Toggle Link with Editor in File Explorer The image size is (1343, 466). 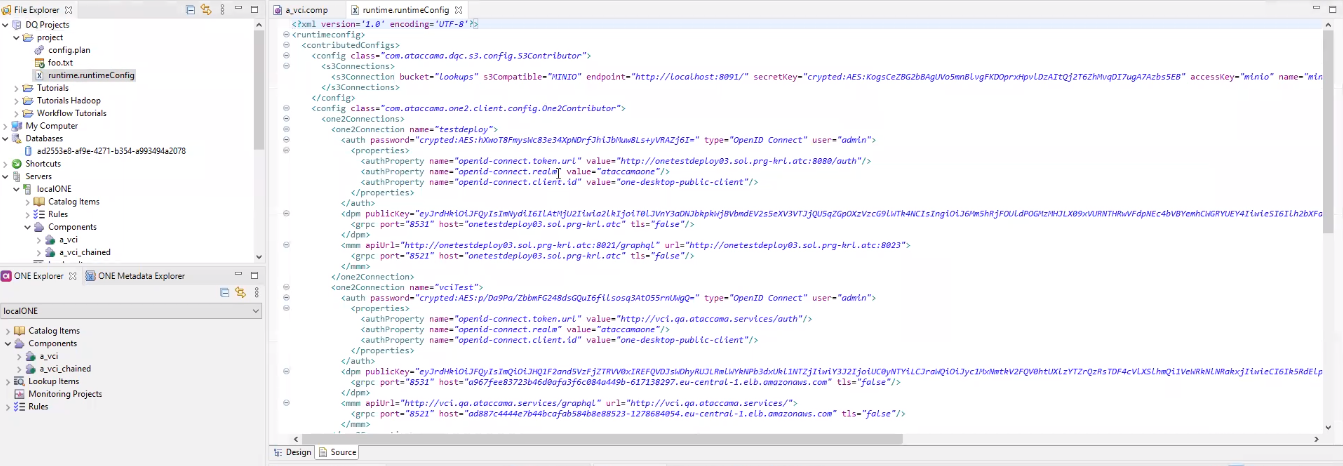coord(206,10)
